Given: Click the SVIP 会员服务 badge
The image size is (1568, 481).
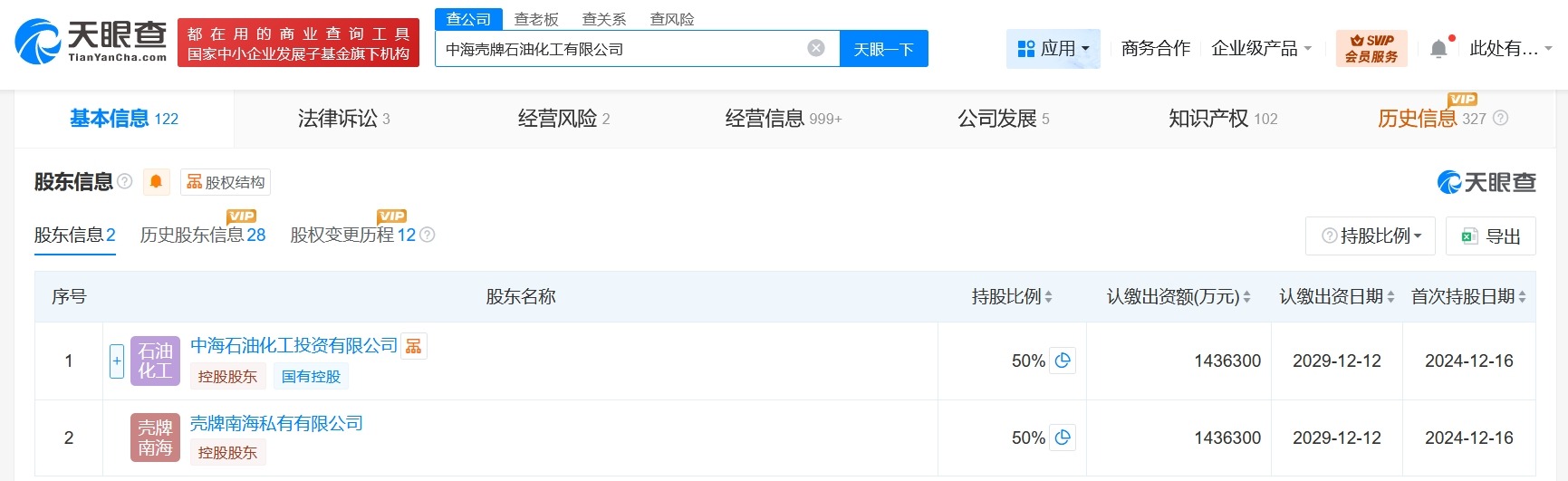Looking at the screenshot, I should (1371, 48).
